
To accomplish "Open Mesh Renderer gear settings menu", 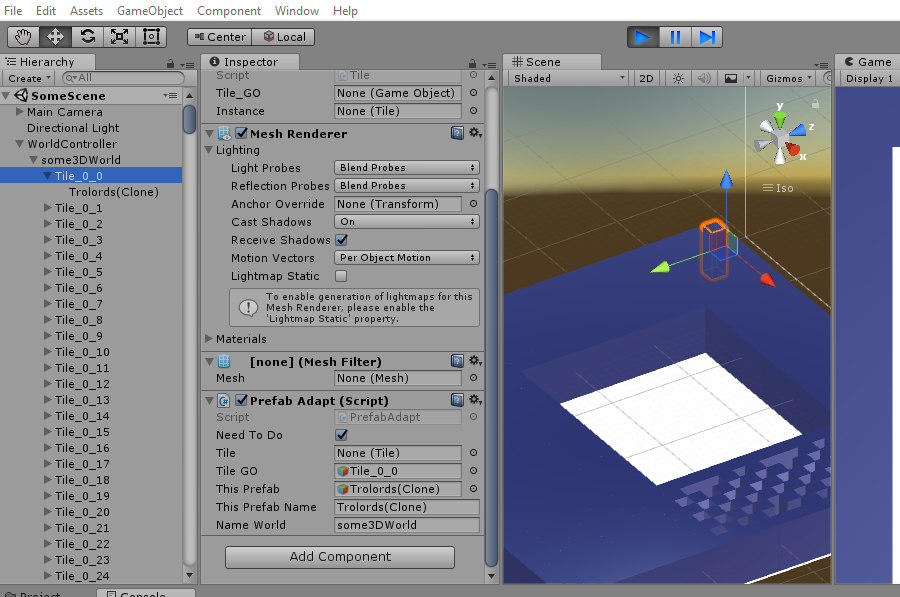I will click(x=475, y=133).
